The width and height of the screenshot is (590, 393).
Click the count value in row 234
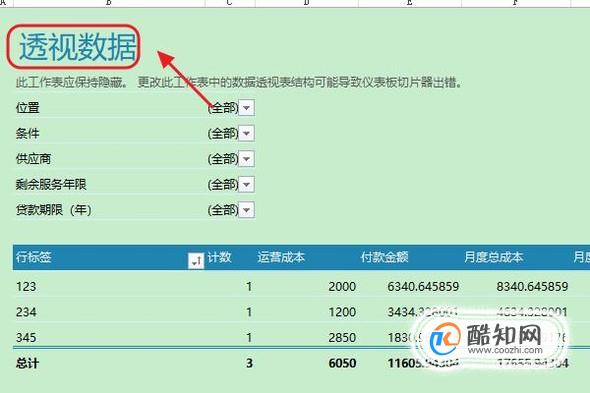coord(249,312)
